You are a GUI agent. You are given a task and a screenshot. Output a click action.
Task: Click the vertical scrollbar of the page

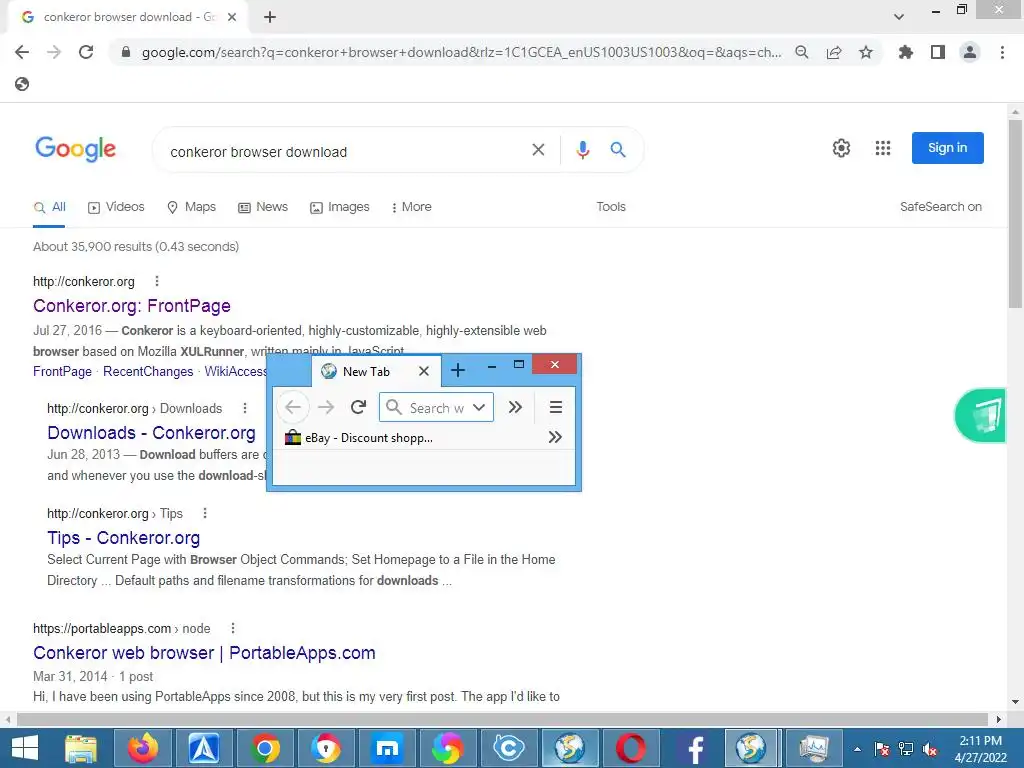point(1015,214)
